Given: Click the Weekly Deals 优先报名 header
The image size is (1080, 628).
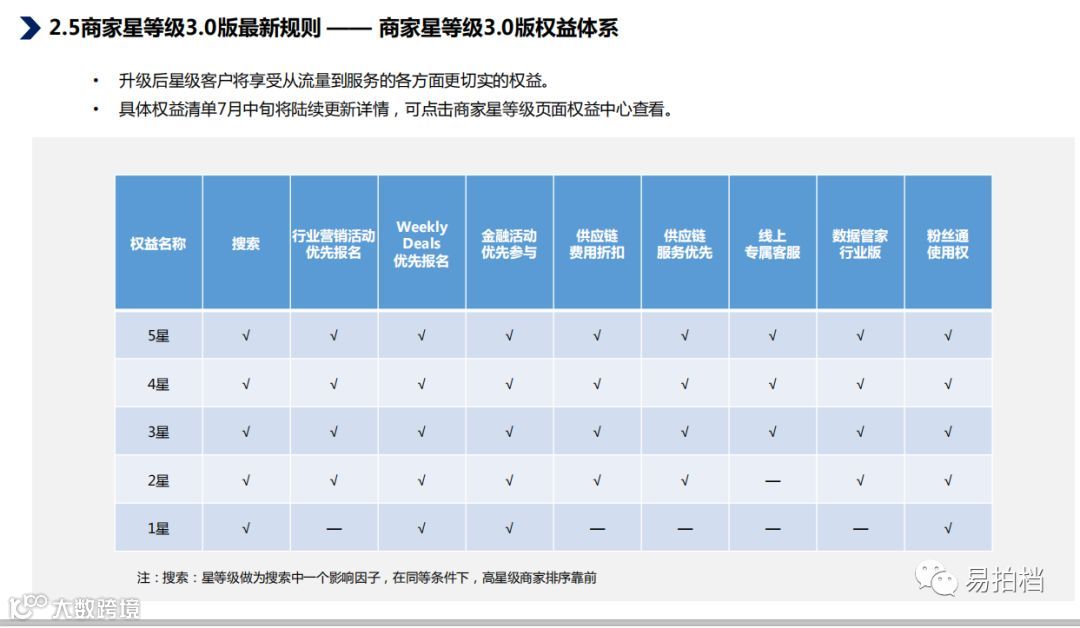Looking at the screenshot, I should [422, 242].
